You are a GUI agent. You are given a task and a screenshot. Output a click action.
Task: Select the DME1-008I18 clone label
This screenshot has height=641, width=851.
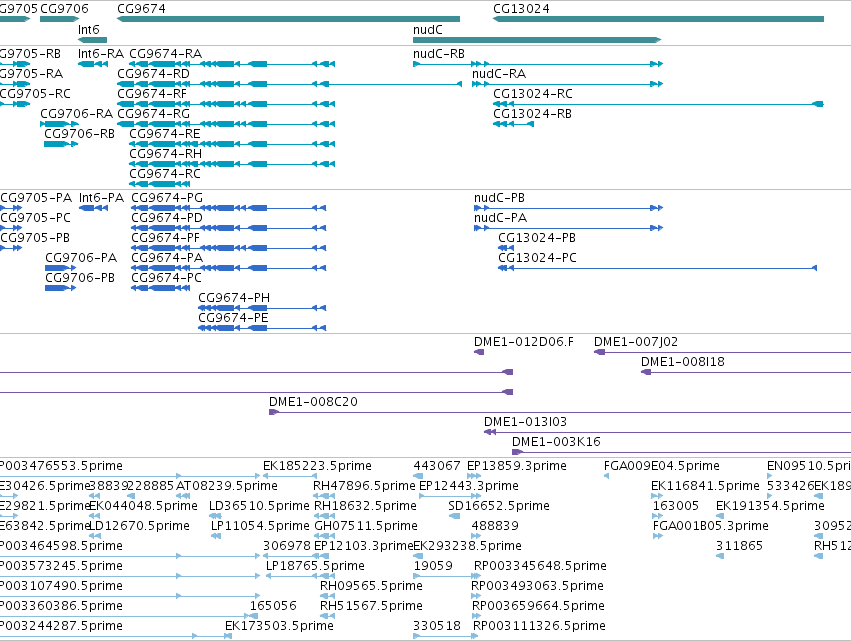click(x=683, y=362)
